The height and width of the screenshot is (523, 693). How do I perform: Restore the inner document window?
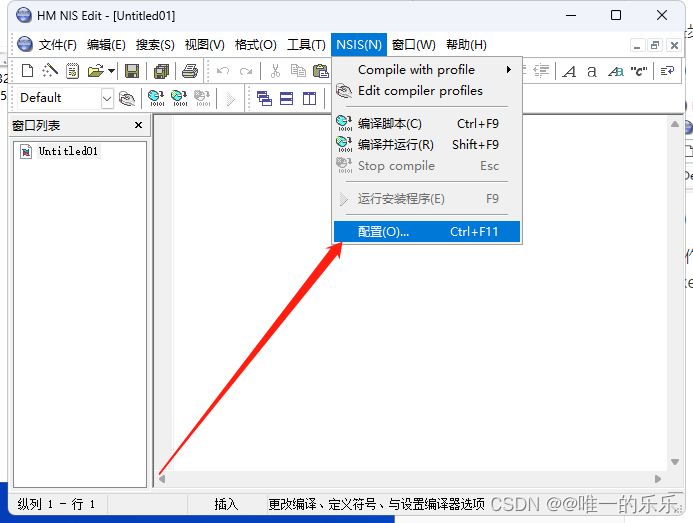click(655, 45)
